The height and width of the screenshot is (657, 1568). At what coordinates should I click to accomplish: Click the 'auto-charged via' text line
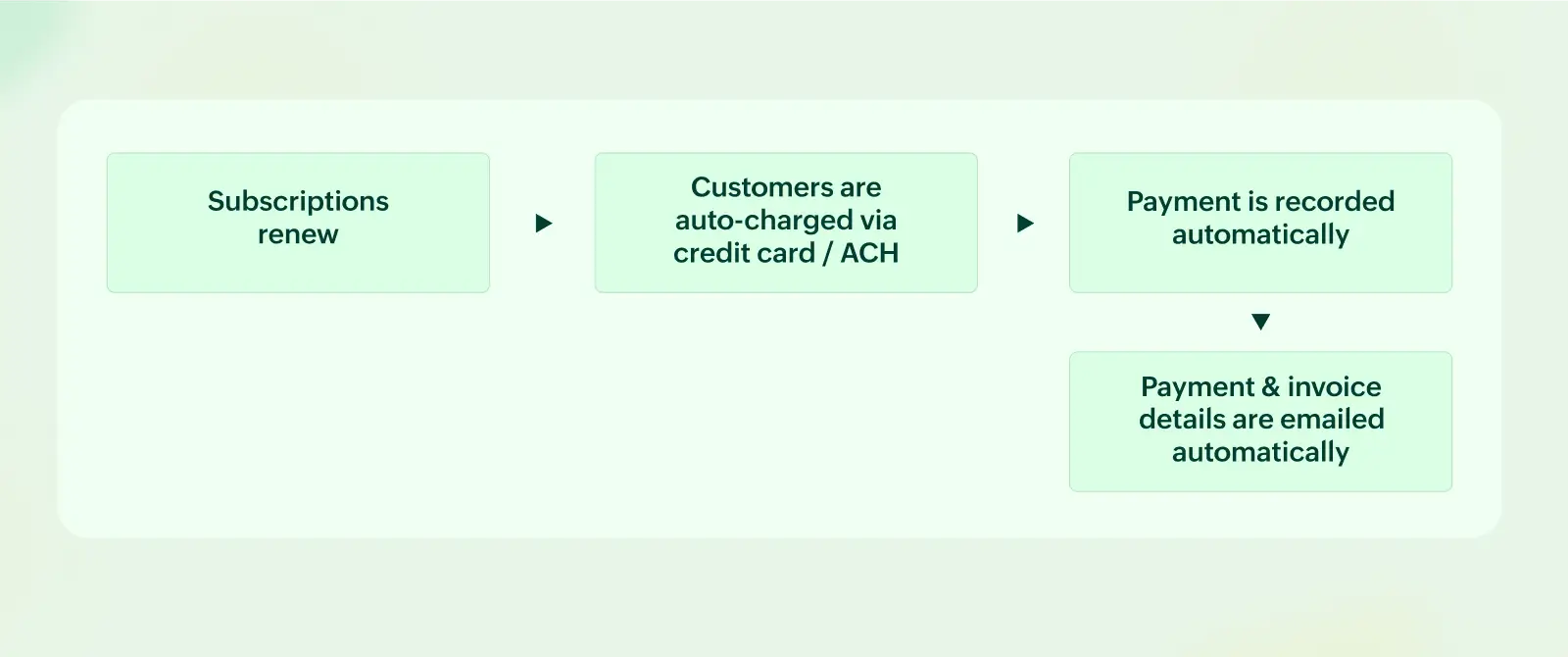(x=786, y=220)
